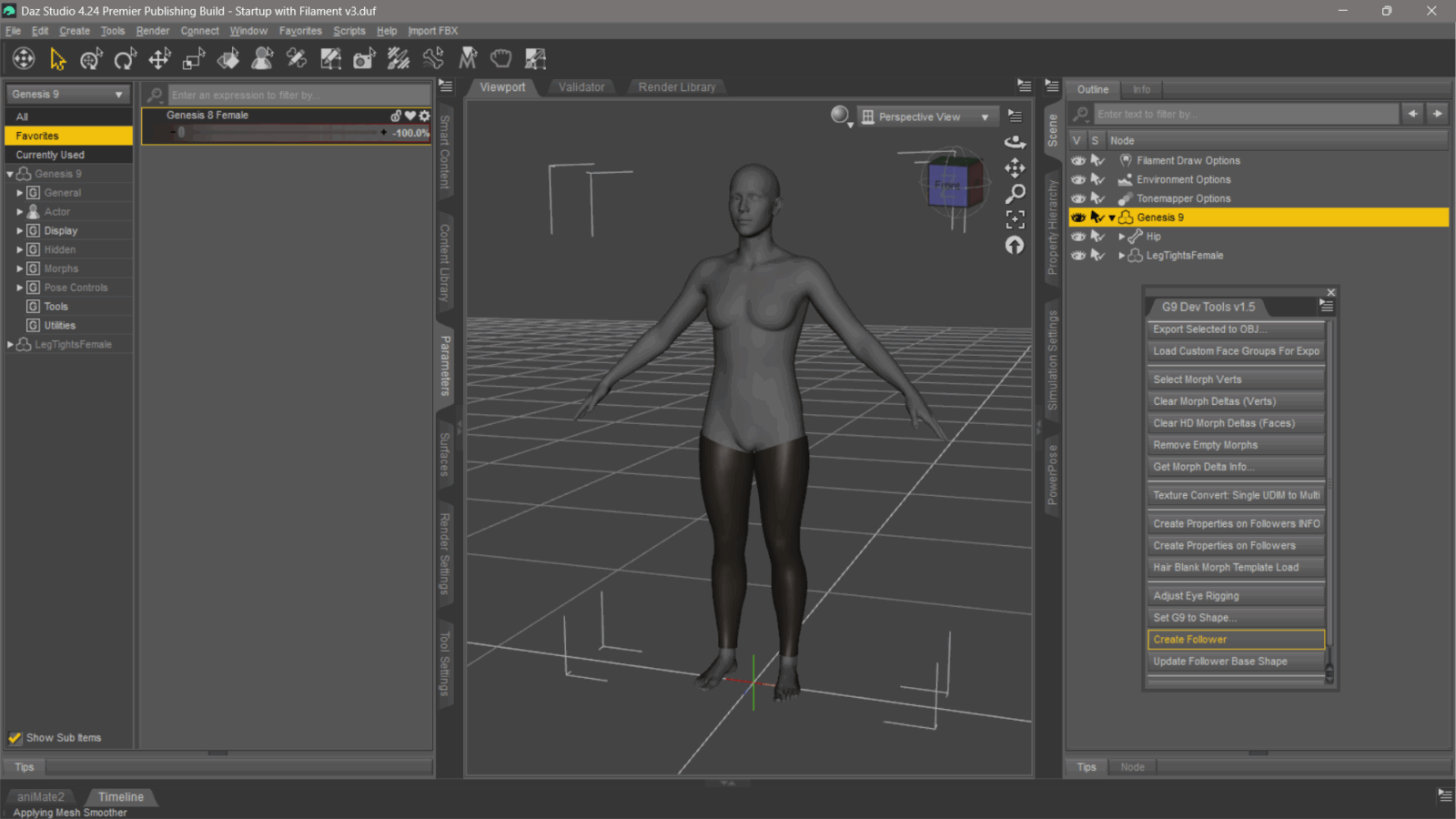Click Export Selected to OBJ in G9 Dev Tools

pyautogui.click(x=1235, y=329)
